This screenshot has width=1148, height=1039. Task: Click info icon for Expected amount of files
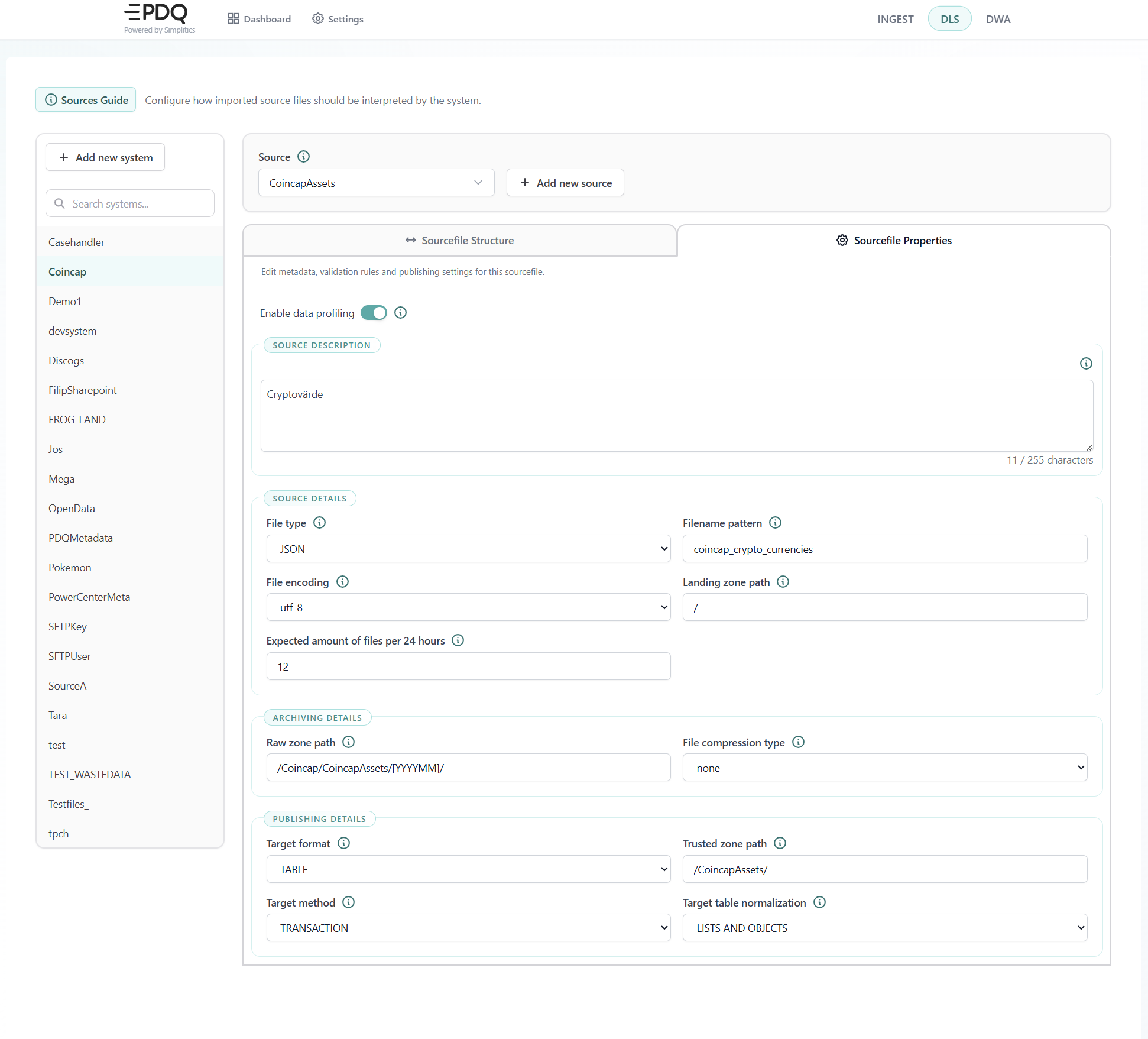(x=458, y=640)
